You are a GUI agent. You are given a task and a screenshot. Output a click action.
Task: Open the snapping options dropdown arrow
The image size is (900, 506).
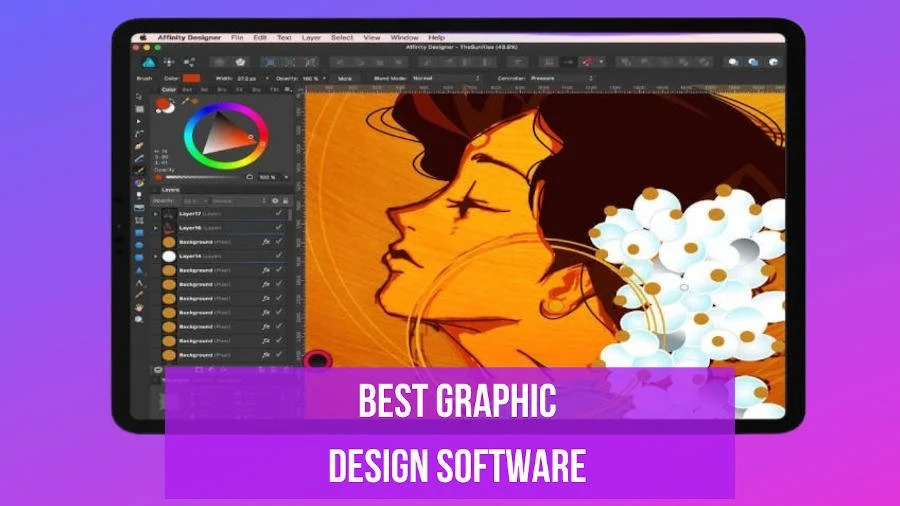[602, 62]
